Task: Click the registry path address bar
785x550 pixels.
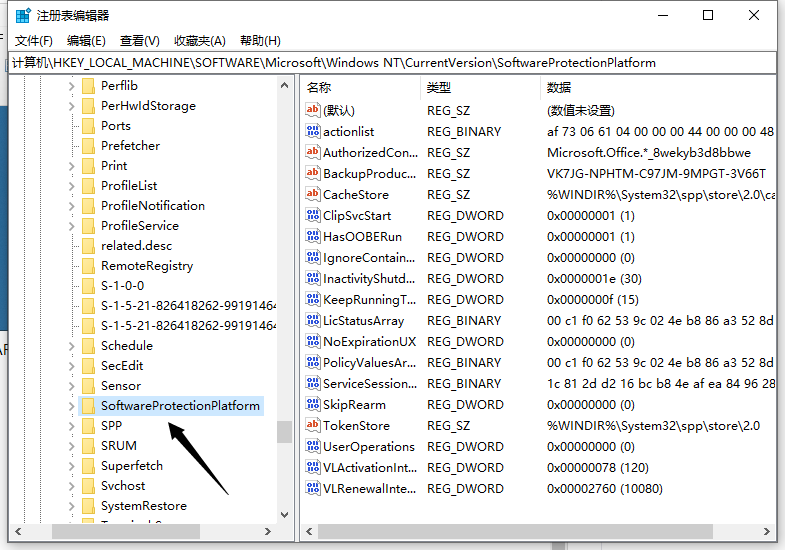Action: (392, 62)
